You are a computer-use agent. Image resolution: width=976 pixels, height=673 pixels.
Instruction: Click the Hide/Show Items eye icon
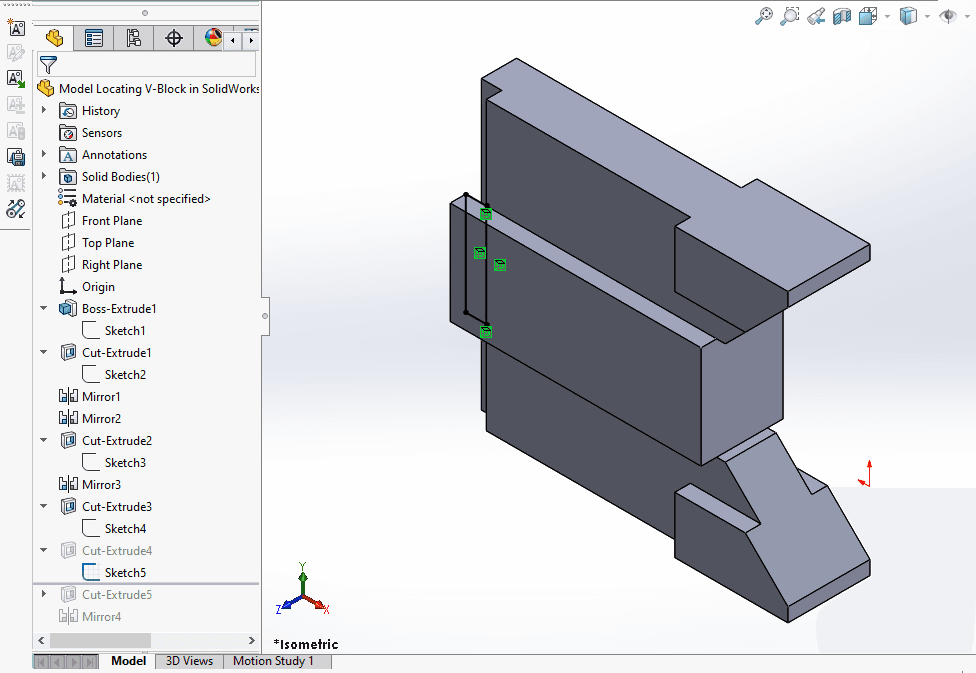point(948,16)
